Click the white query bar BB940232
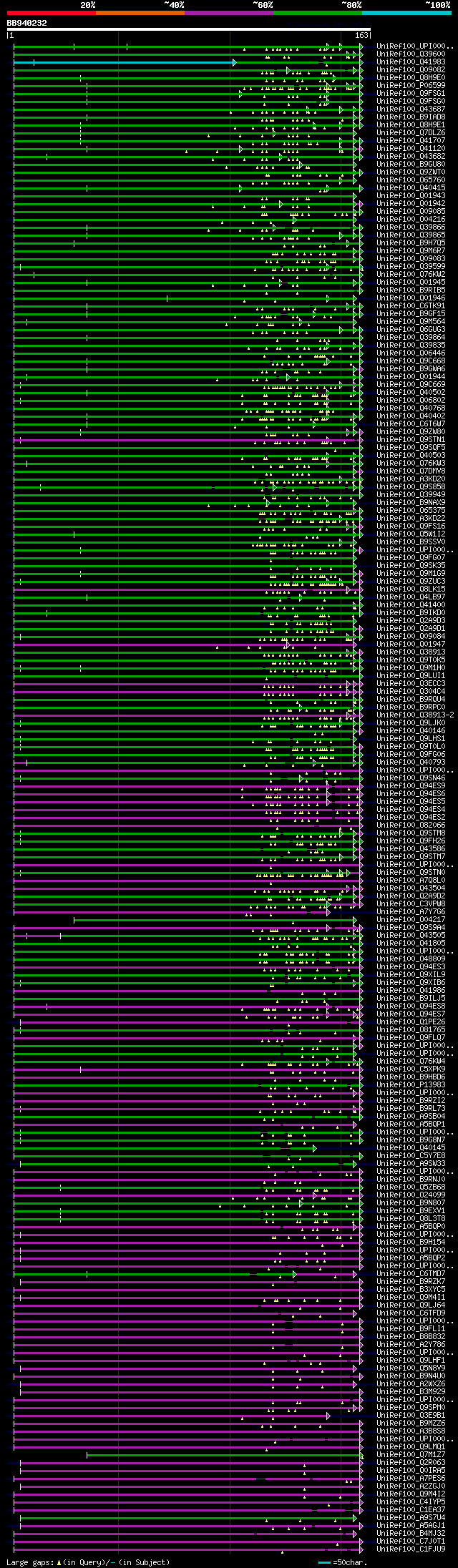The width and height of the screenshot is (458, 1568). tap(188, 29)
